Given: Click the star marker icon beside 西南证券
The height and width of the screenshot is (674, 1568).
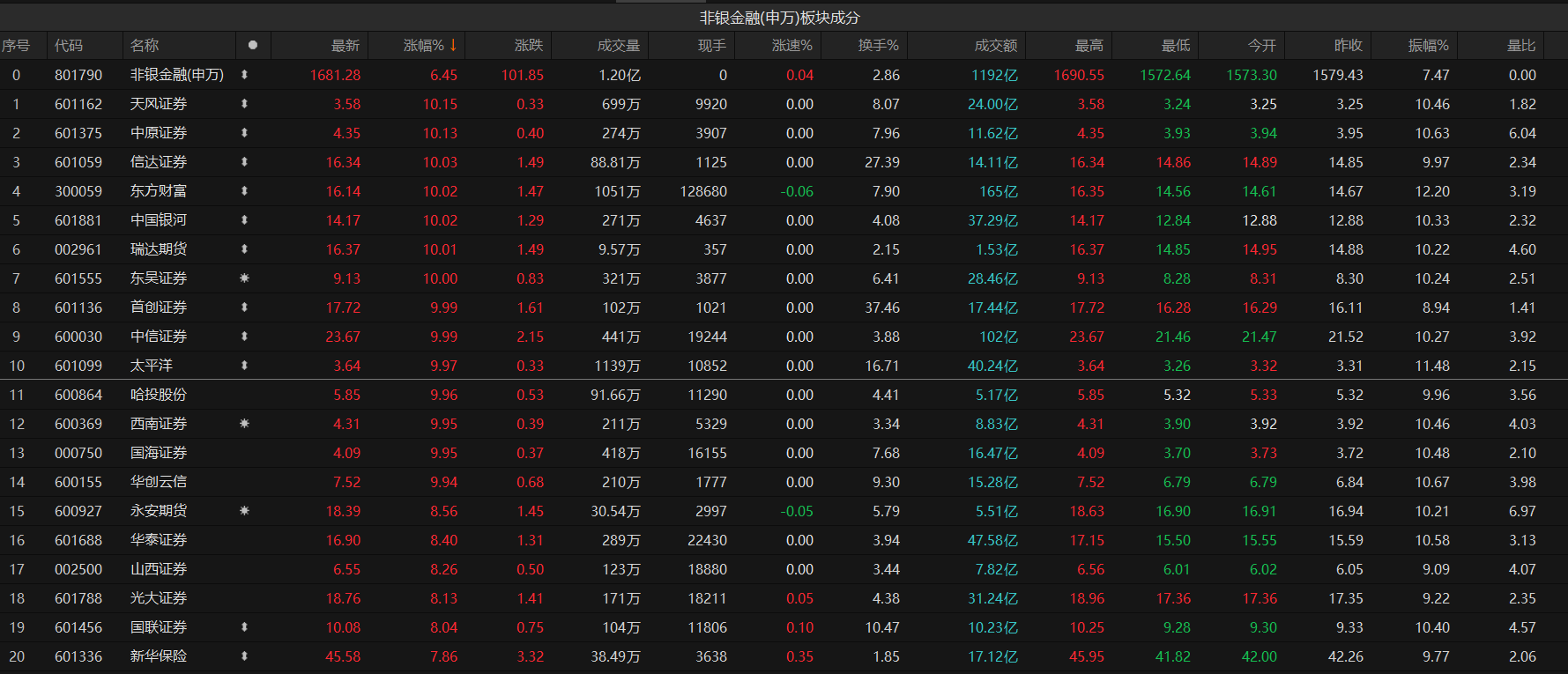Looking at the screenshot, I should (244, 424).
